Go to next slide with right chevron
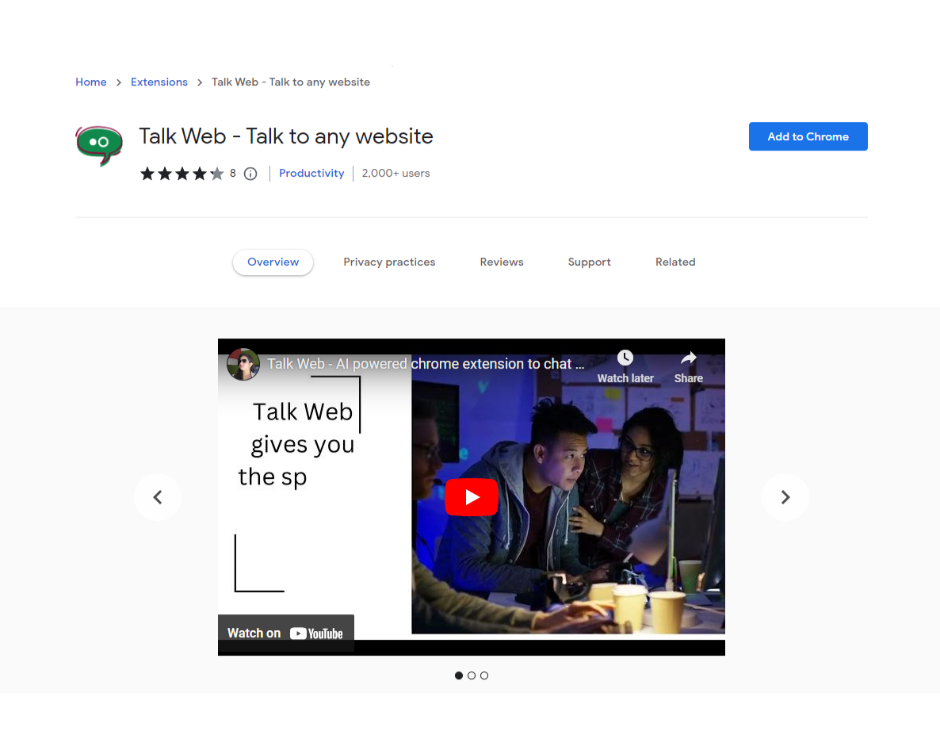This screenshot has height=750, width=940. pyautogui.click(x=785, y=497)
